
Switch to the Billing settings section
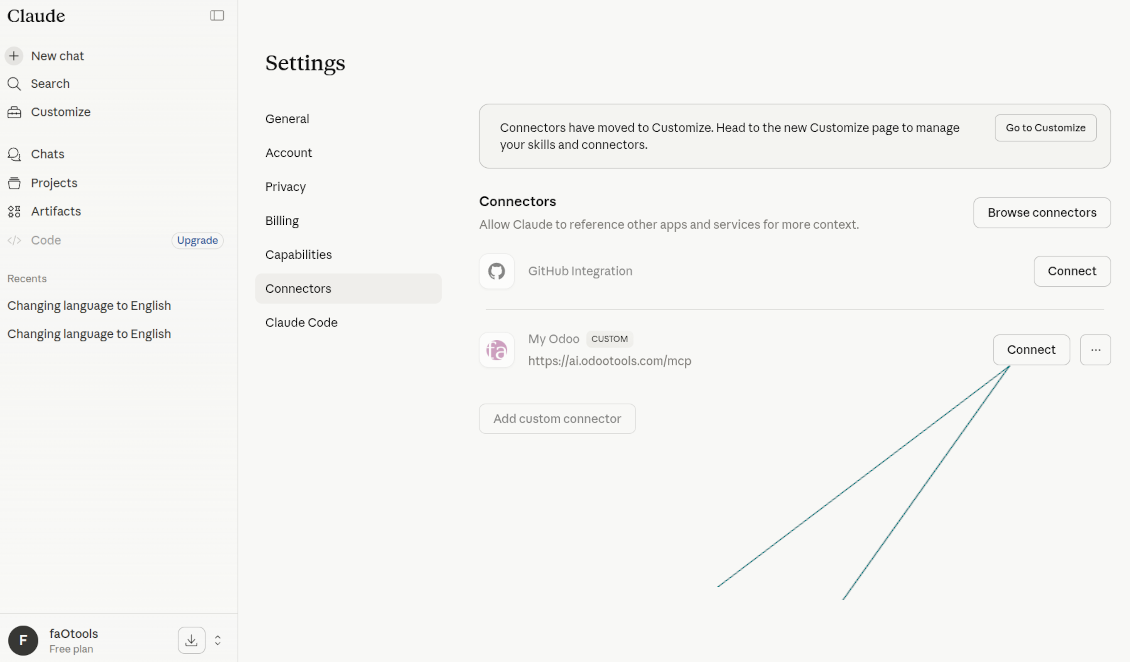point(282,220)
